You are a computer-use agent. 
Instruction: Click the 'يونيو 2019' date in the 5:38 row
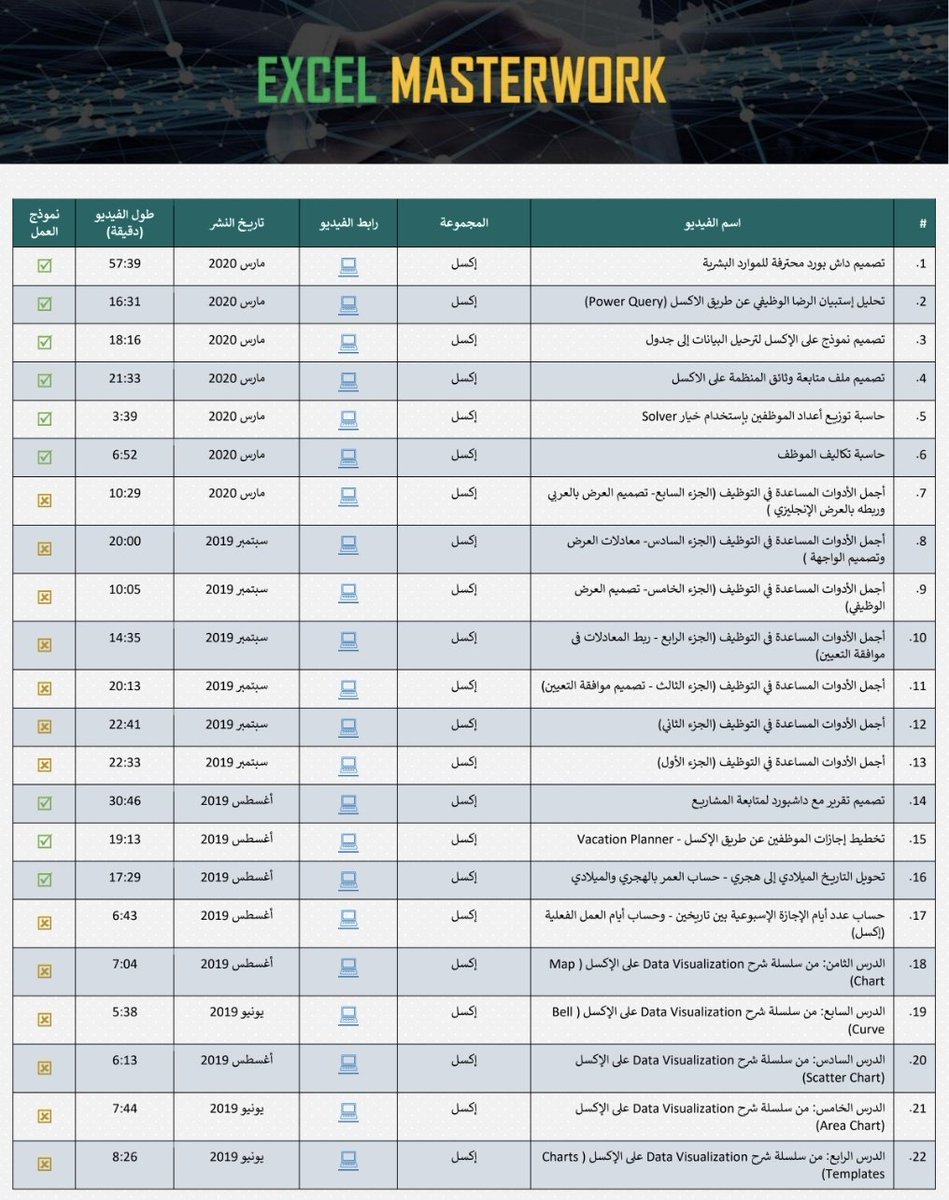236,1012
